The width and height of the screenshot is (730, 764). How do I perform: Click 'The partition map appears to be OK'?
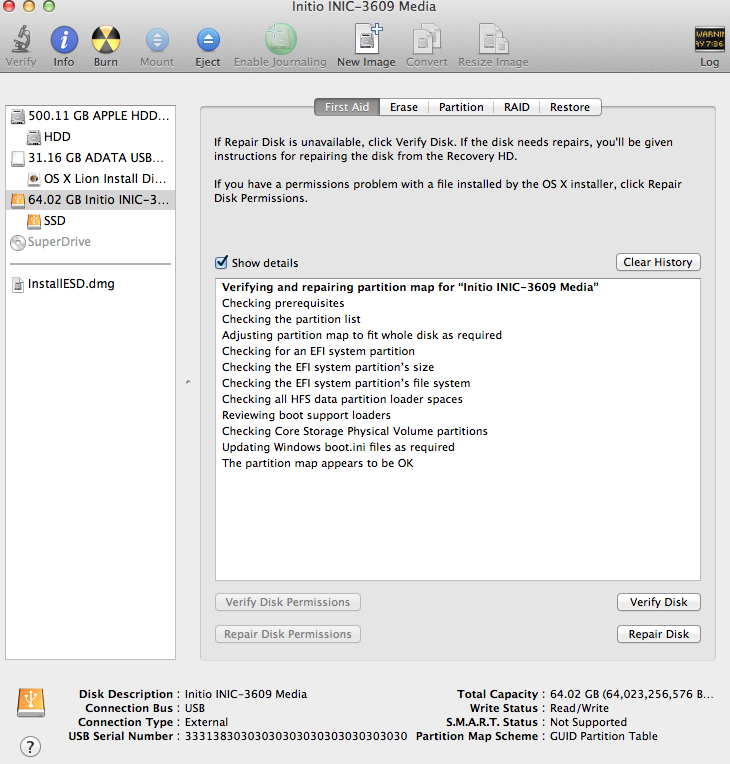pyautogui.click(x=317, y=463)
